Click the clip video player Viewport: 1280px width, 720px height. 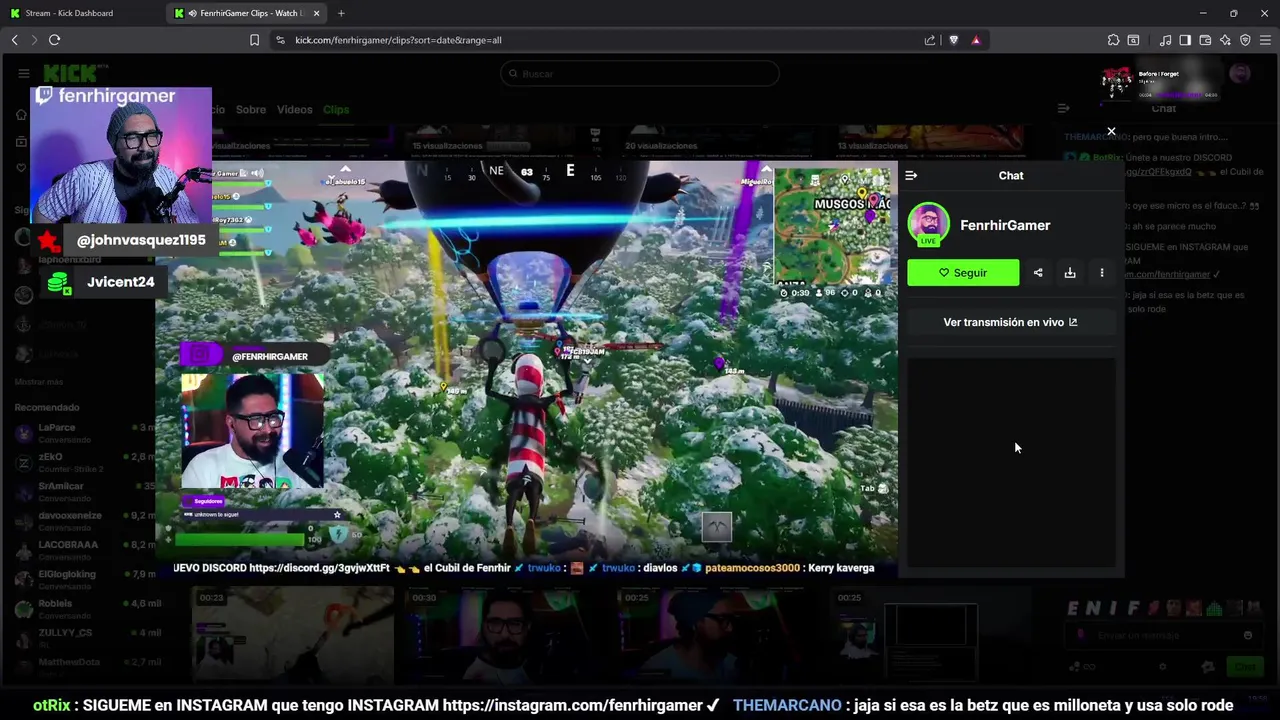pyautogui.click(x=526, y=368)
